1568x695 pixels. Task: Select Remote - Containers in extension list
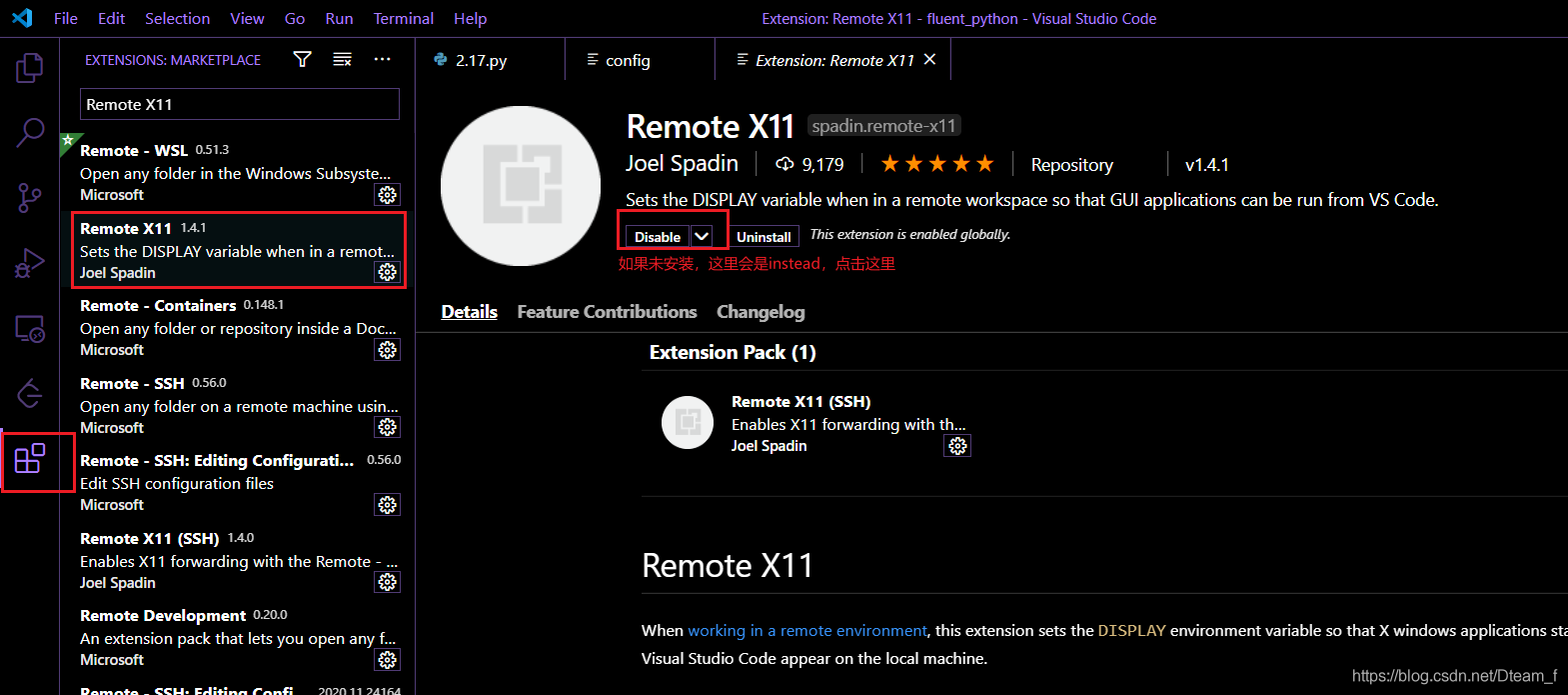[236, 327]
